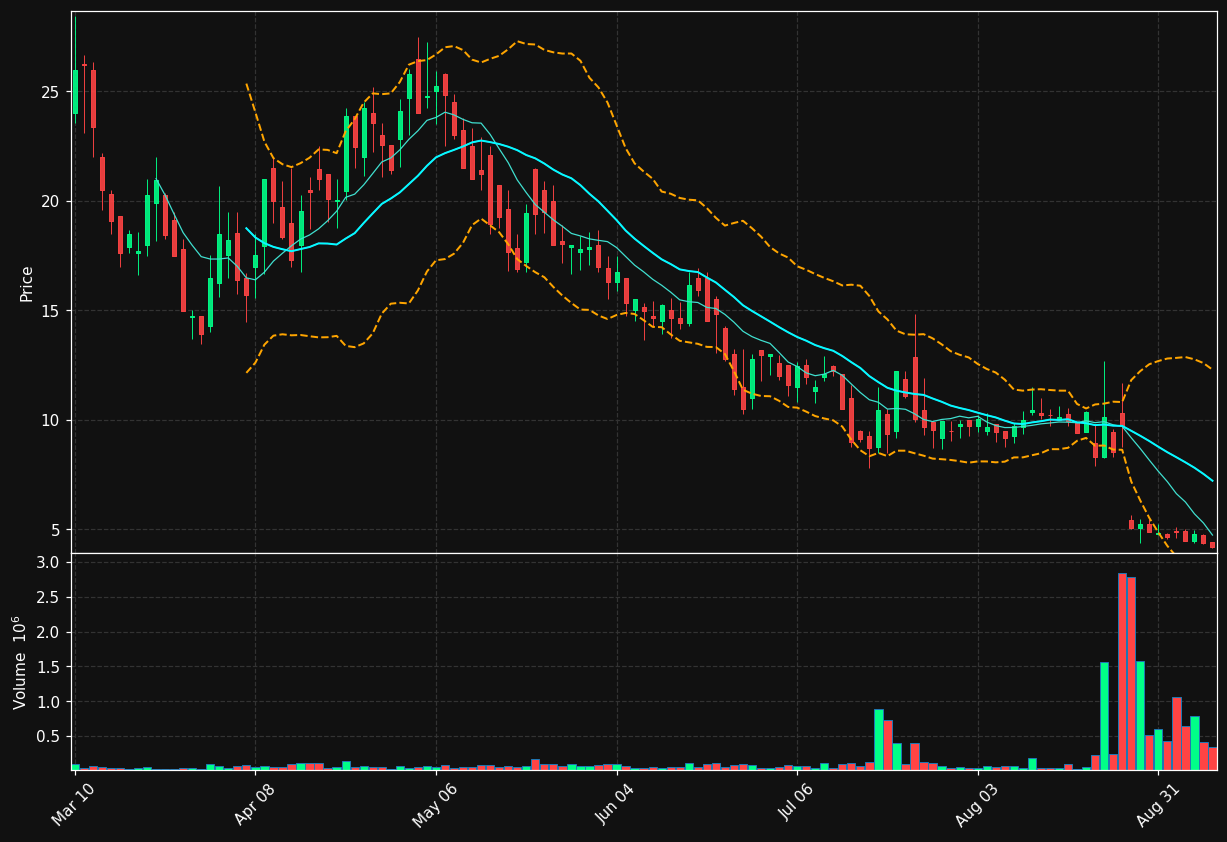This screenshot has height=842, width=1227.
Task: Click the 'Aug 03' date label
Action: [976, 805]
